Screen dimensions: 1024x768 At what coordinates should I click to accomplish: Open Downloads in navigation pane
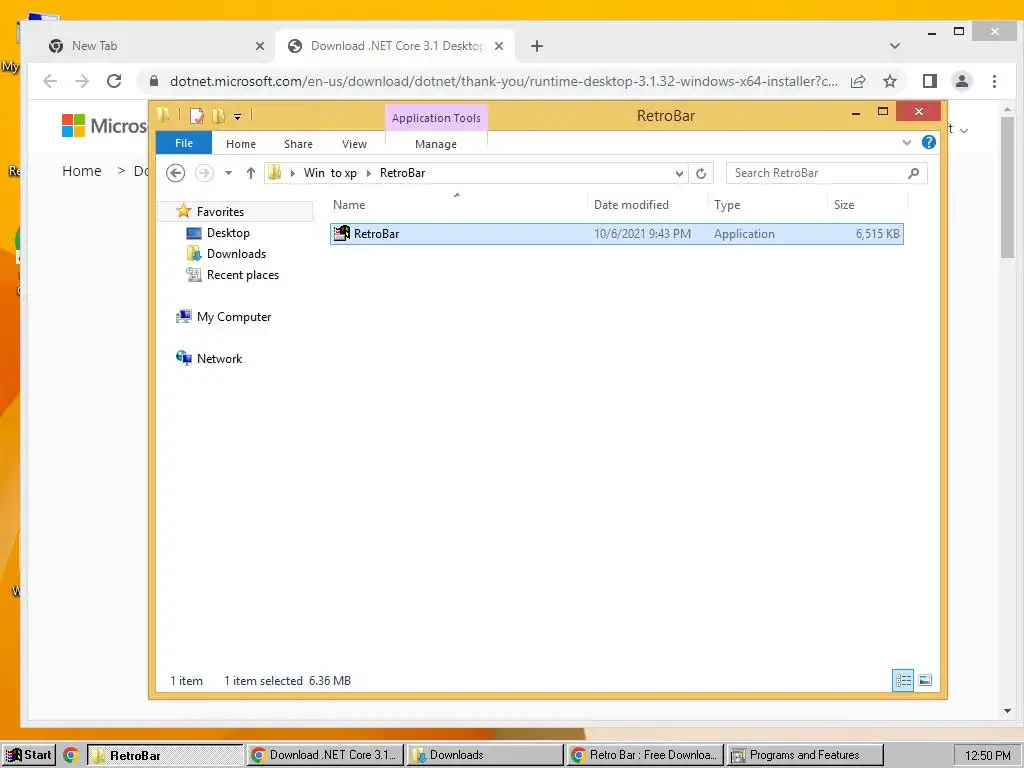pos(236,253)
